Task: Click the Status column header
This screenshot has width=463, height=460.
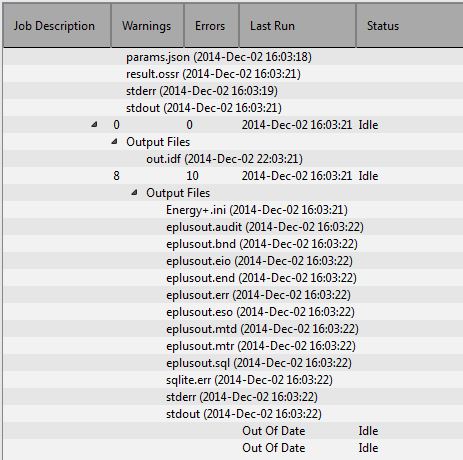Action: point(410,26)
